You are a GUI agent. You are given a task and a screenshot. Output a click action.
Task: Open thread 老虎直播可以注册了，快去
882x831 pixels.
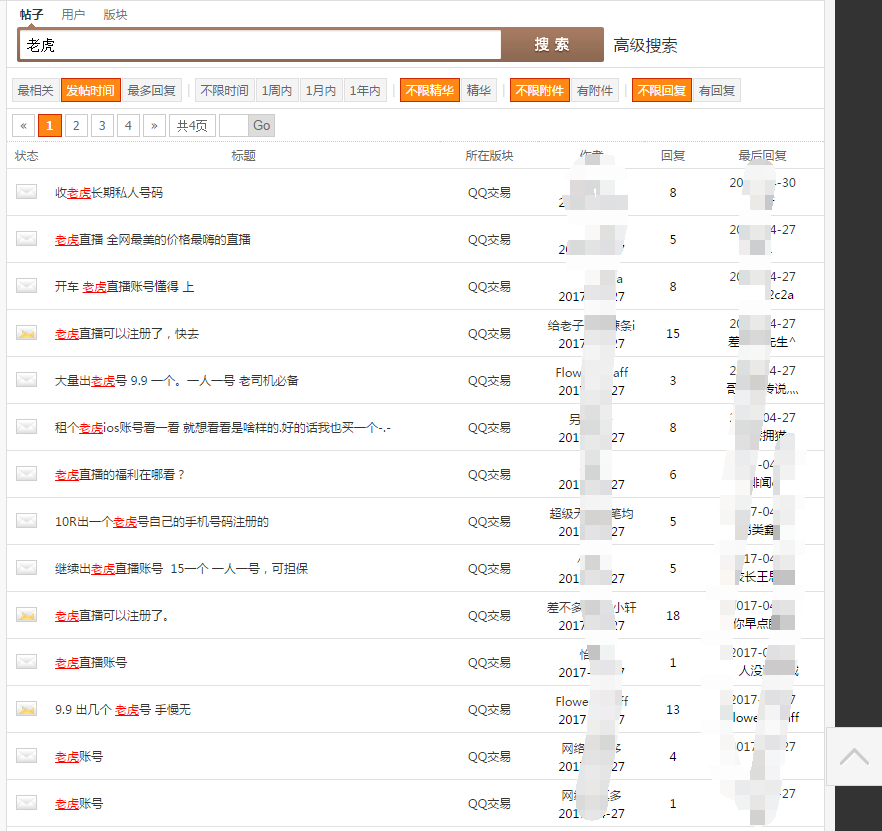[127, 334]
